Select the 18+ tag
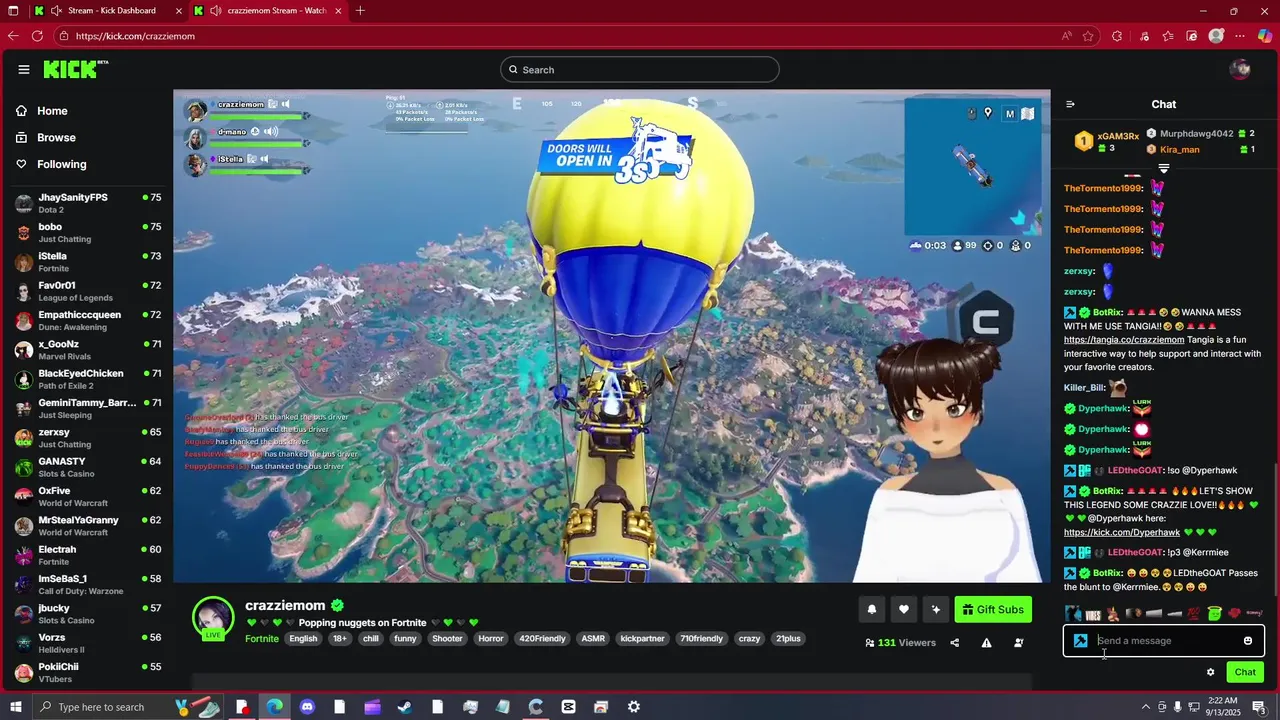The image size is (1280, 720). click(x=339, y=639)
